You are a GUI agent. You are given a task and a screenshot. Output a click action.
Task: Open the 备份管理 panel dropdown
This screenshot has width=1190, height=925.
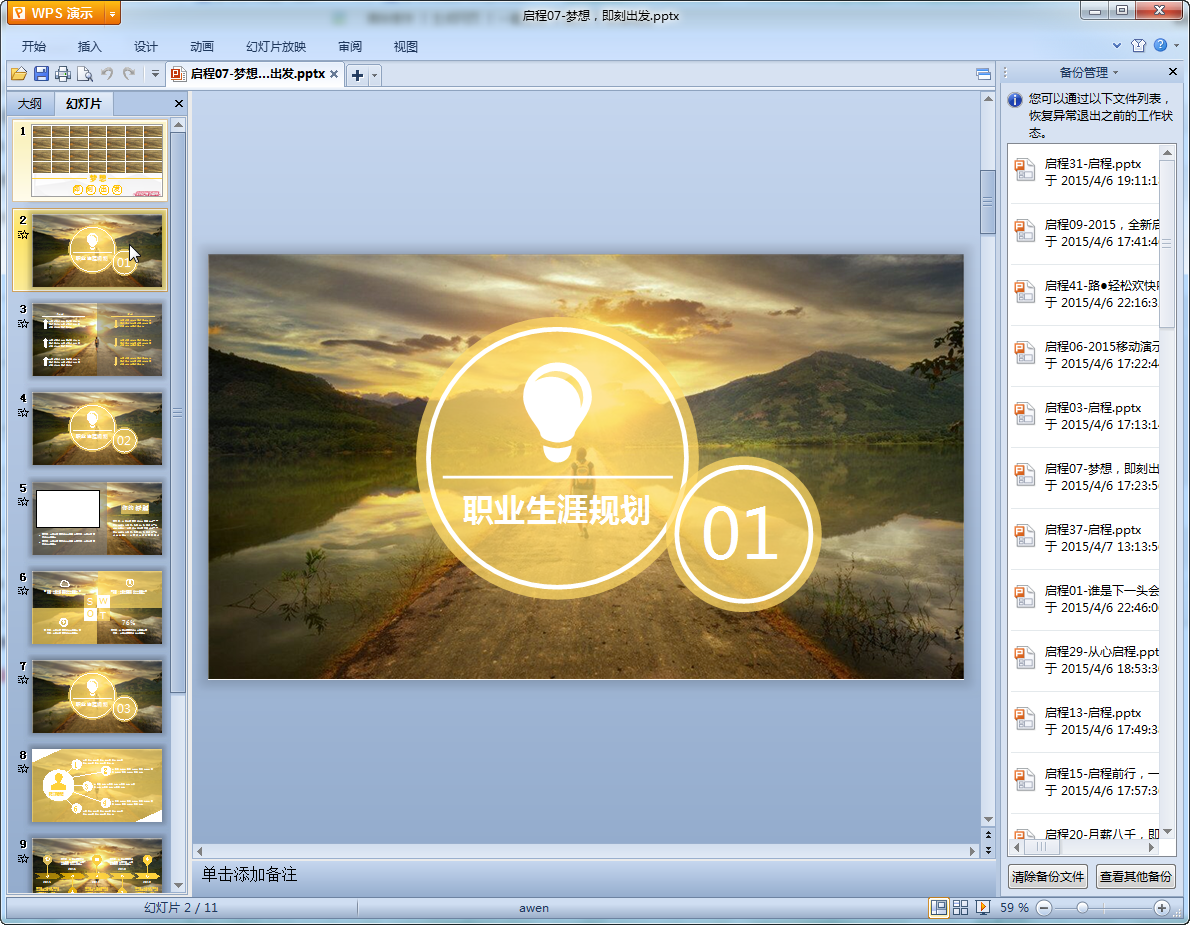1115,72
